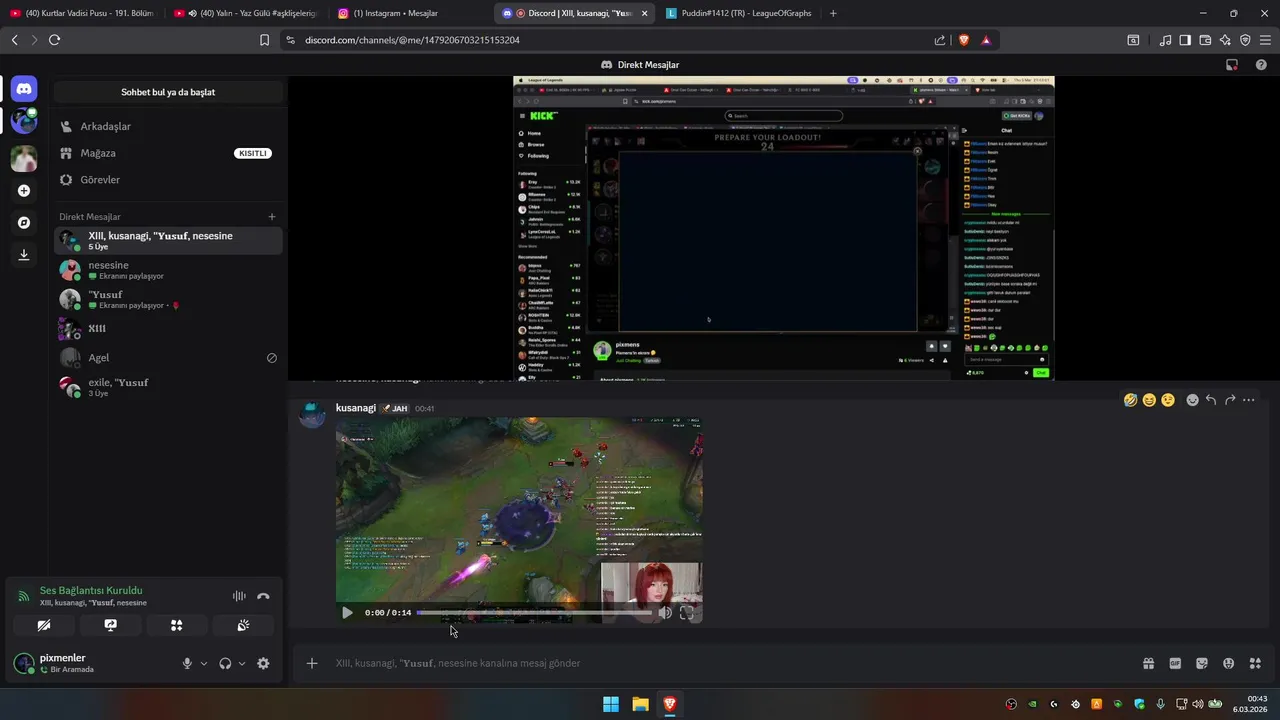Open the emoji picker in message bar
1280x720 pixels.
[x=1228, y=663]
